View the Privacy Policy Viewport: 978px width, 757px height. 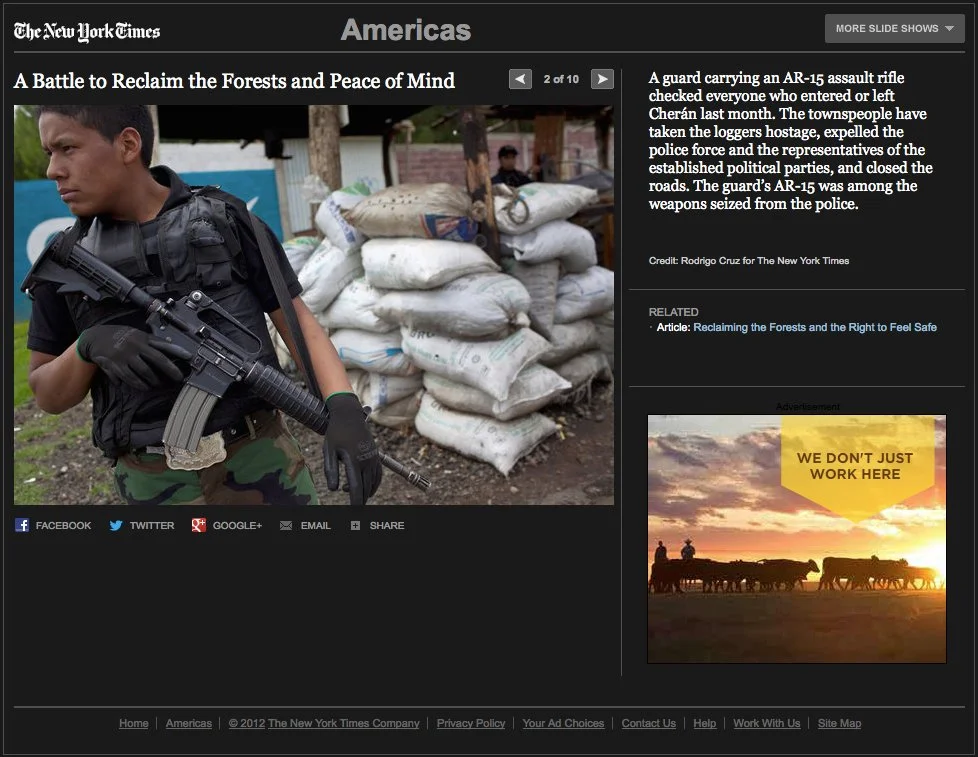(x=470, y=723)
